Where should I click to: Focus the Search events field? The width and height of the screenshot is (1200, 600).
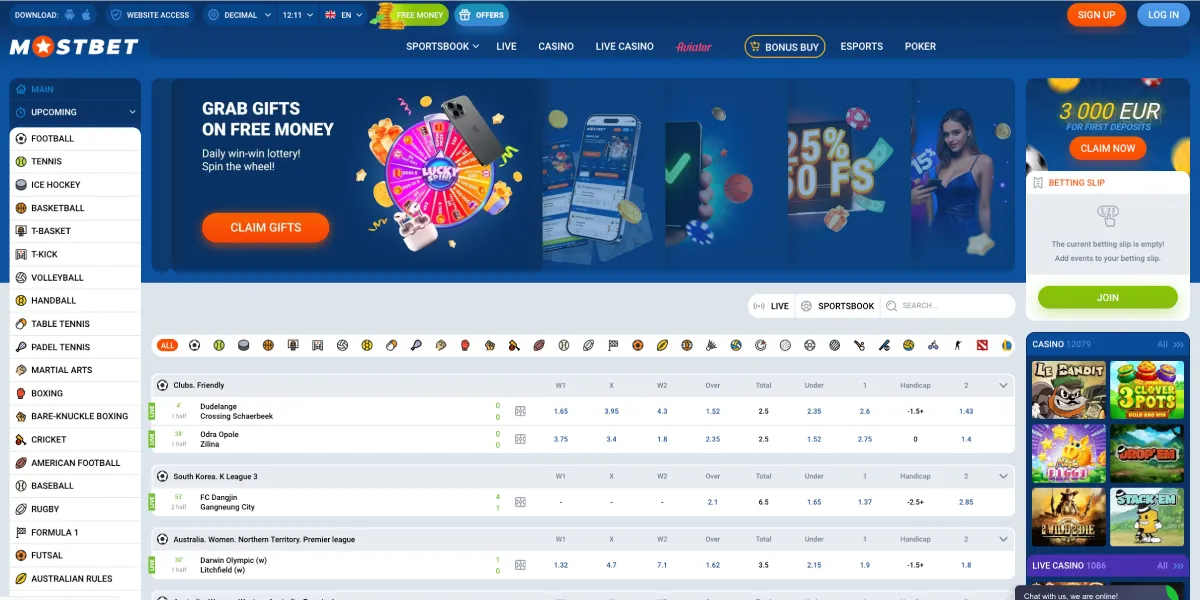[948, 306]
